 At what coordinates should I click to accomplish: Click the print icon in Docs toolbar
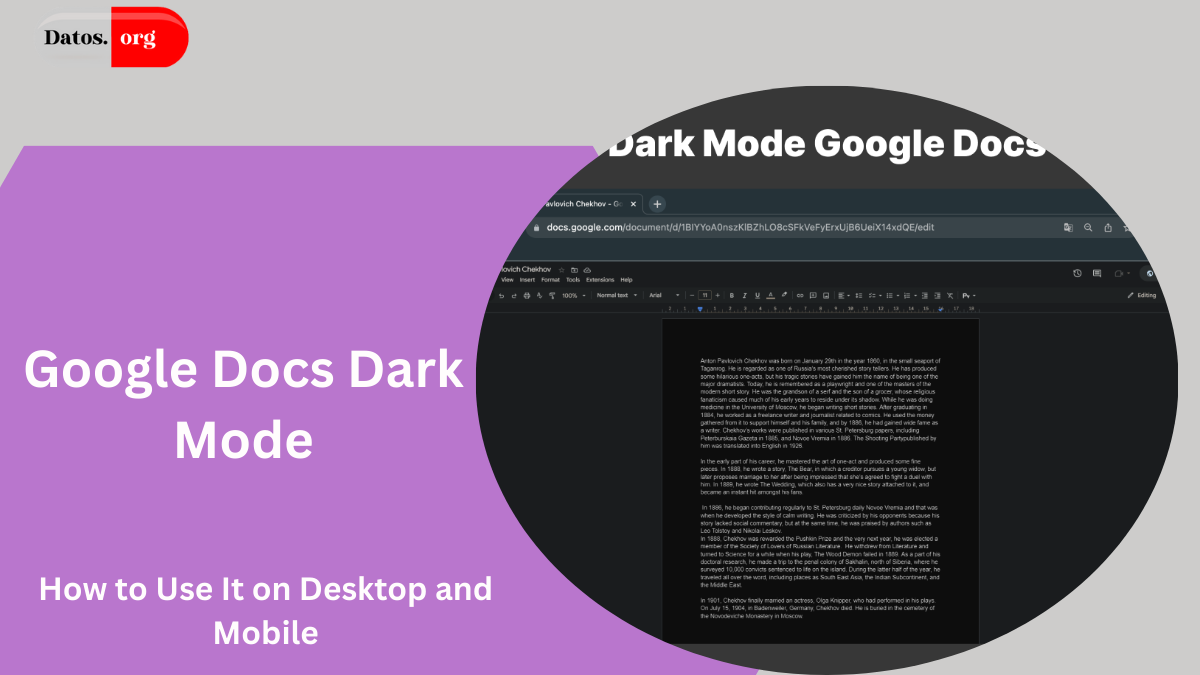click(527, 295)
